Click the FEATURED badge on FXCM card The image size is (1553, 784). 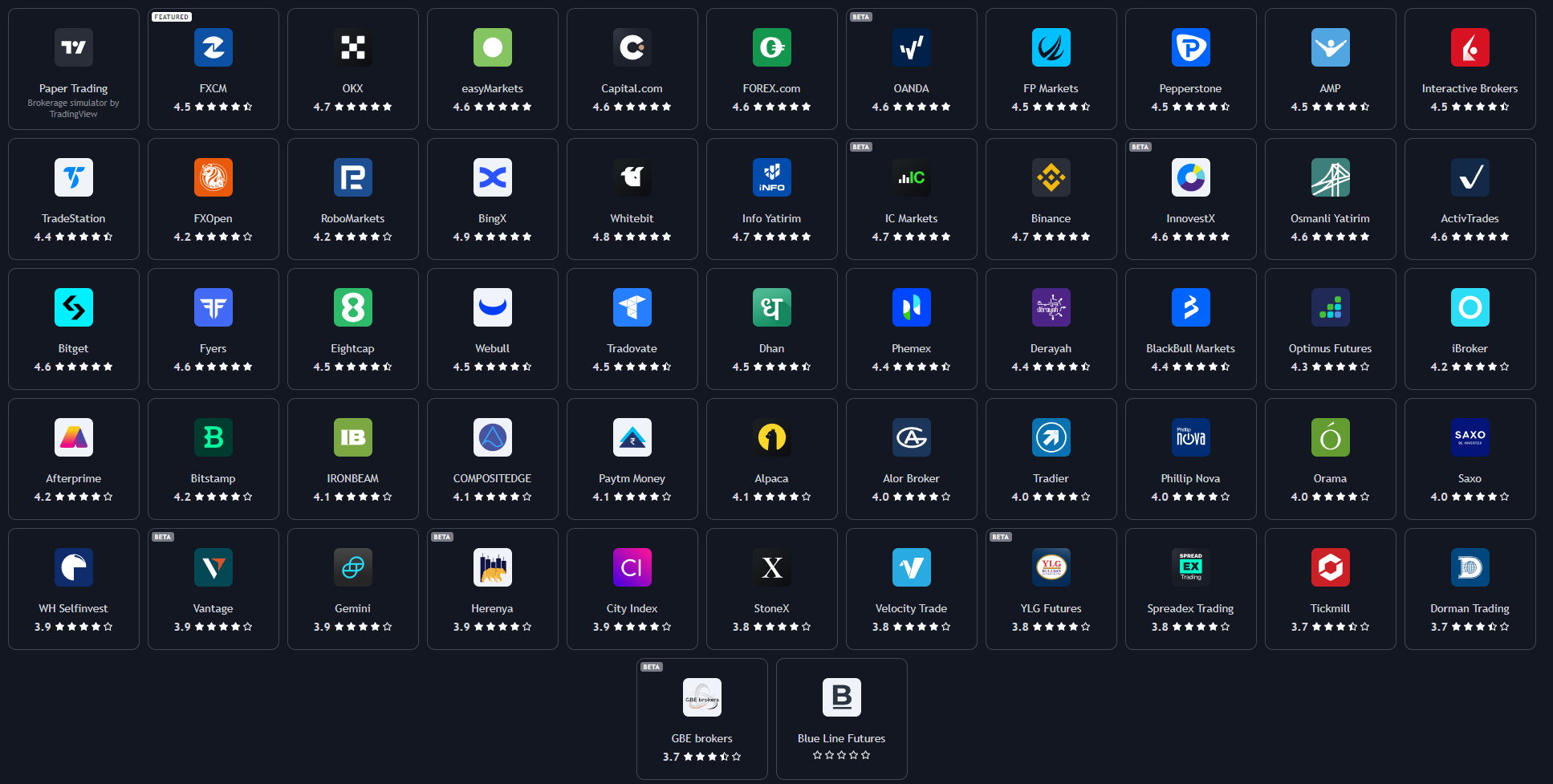tap(172, 17)
